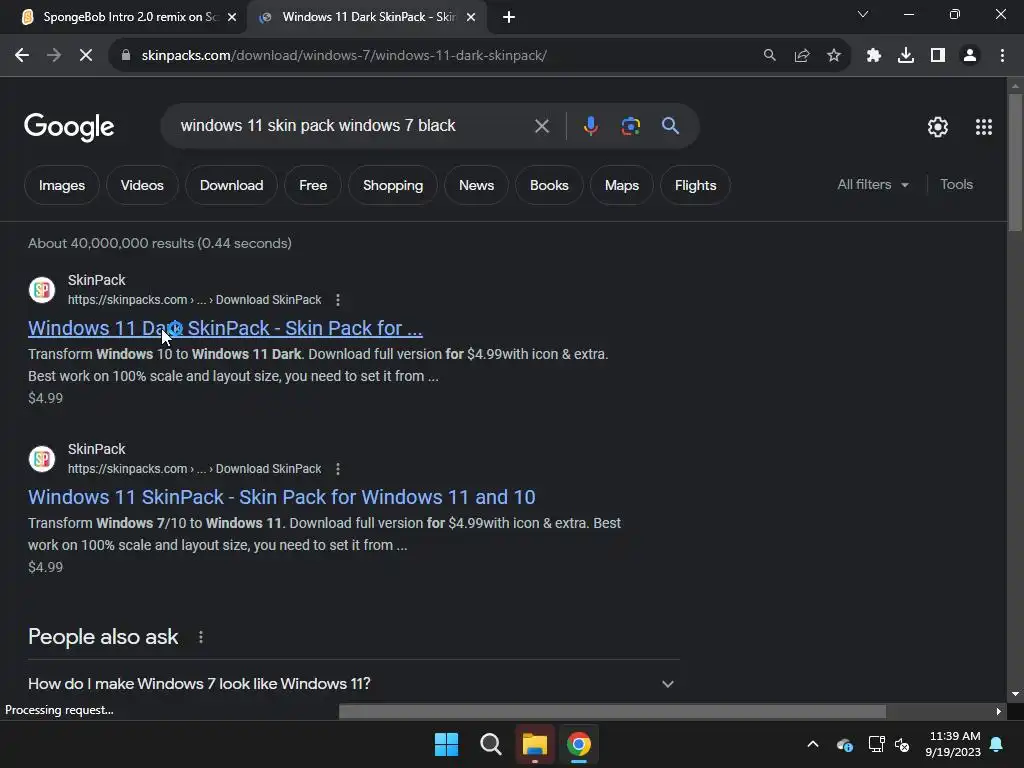Open the tab search dropdown
Image resolution: width=1024 pixels, height=768 pixels.
(x=863, y=14)
